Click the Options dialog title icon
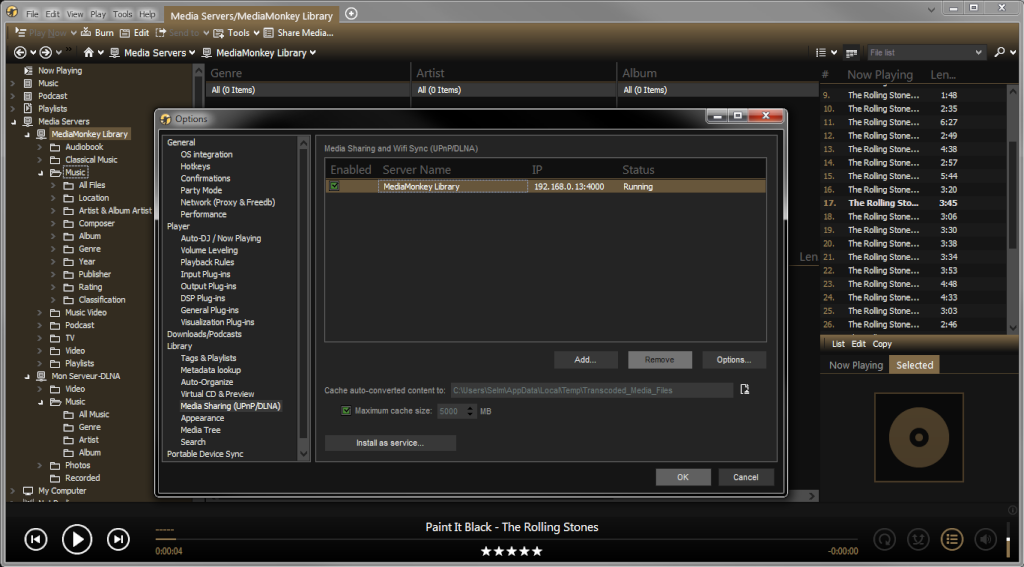Screen dimensions: 1024x567 (x=166, y=119)
